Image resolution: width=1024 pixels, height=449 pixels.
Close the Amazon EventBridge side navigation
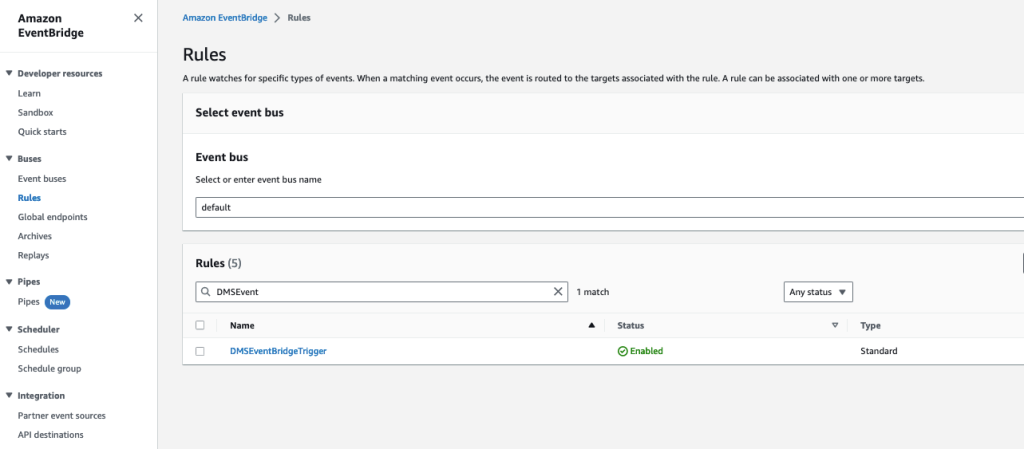(x=138, y=18)
